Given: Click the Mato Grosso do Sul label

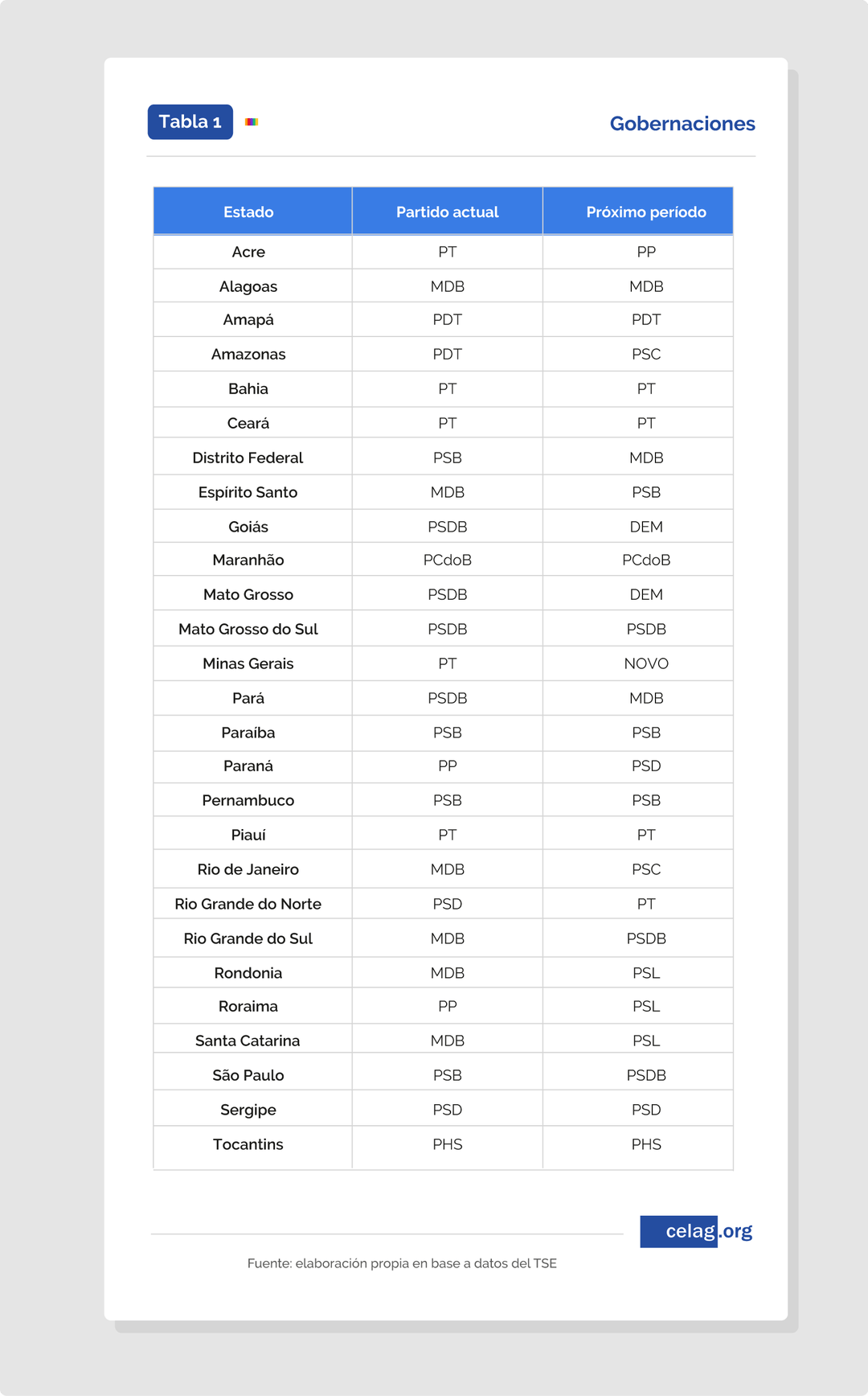Looking at the screenshot, I should [x=248, y=630].
